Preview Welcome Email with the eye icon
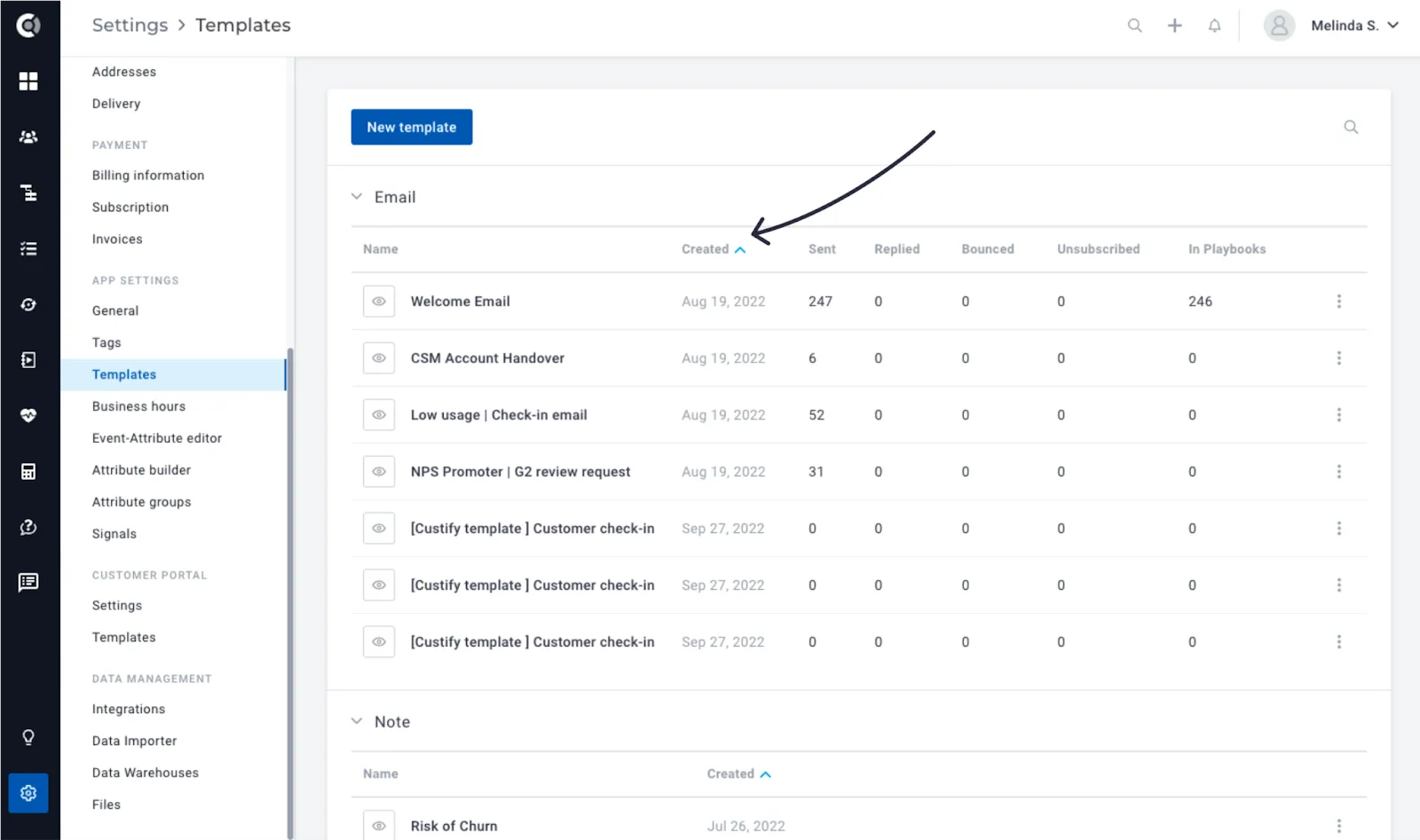 tap(379, 302)
